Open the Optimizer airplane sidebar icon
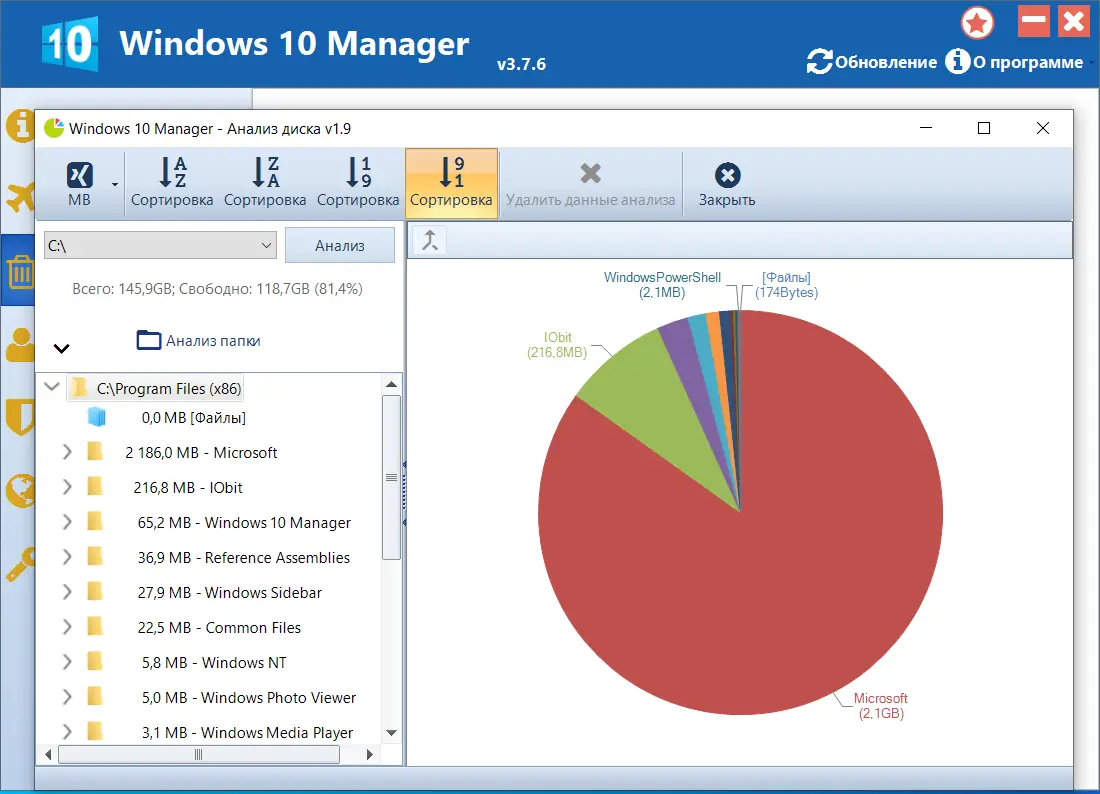This screenshot has width=1100, height=794. click(x=21, y=196)
